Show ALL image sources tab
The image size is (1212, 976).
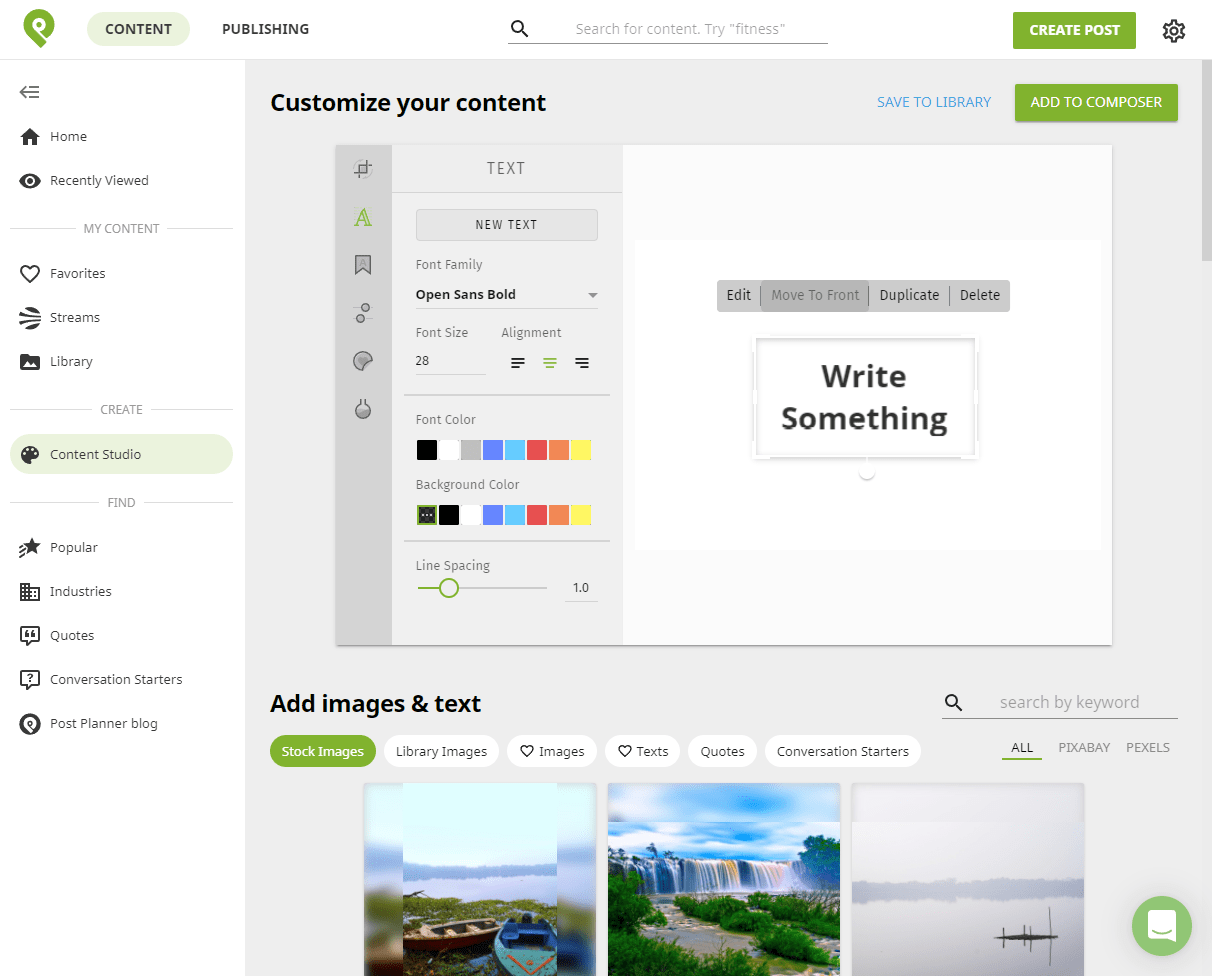[x=1022, y=748]
